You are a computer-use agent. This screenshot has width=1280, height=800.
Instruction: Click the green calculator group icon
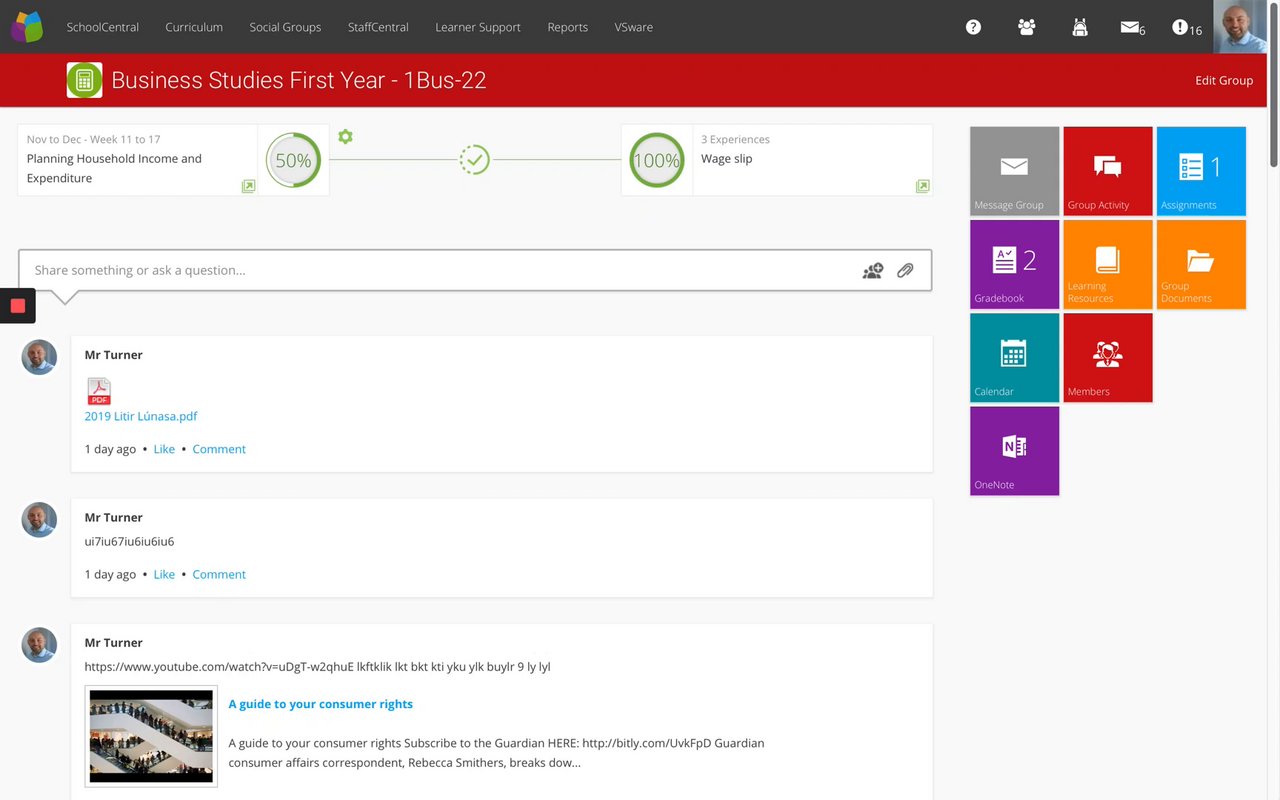tap(84, 80)
